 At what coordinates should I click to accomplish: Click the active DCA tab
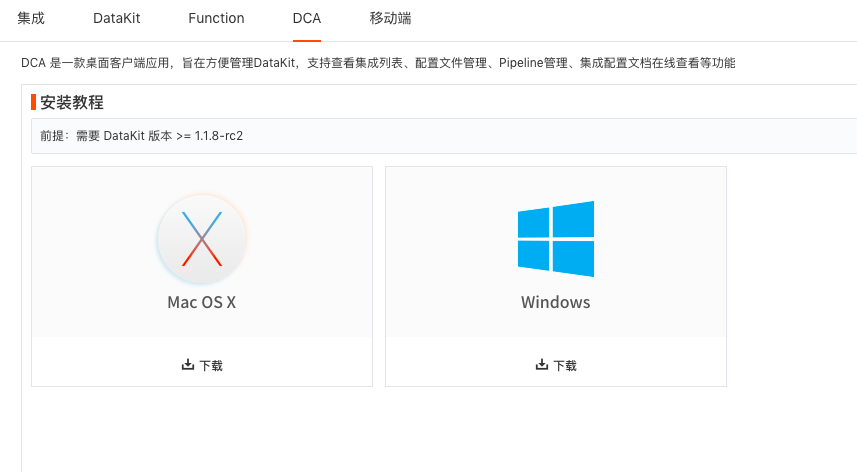click(307, 18)
